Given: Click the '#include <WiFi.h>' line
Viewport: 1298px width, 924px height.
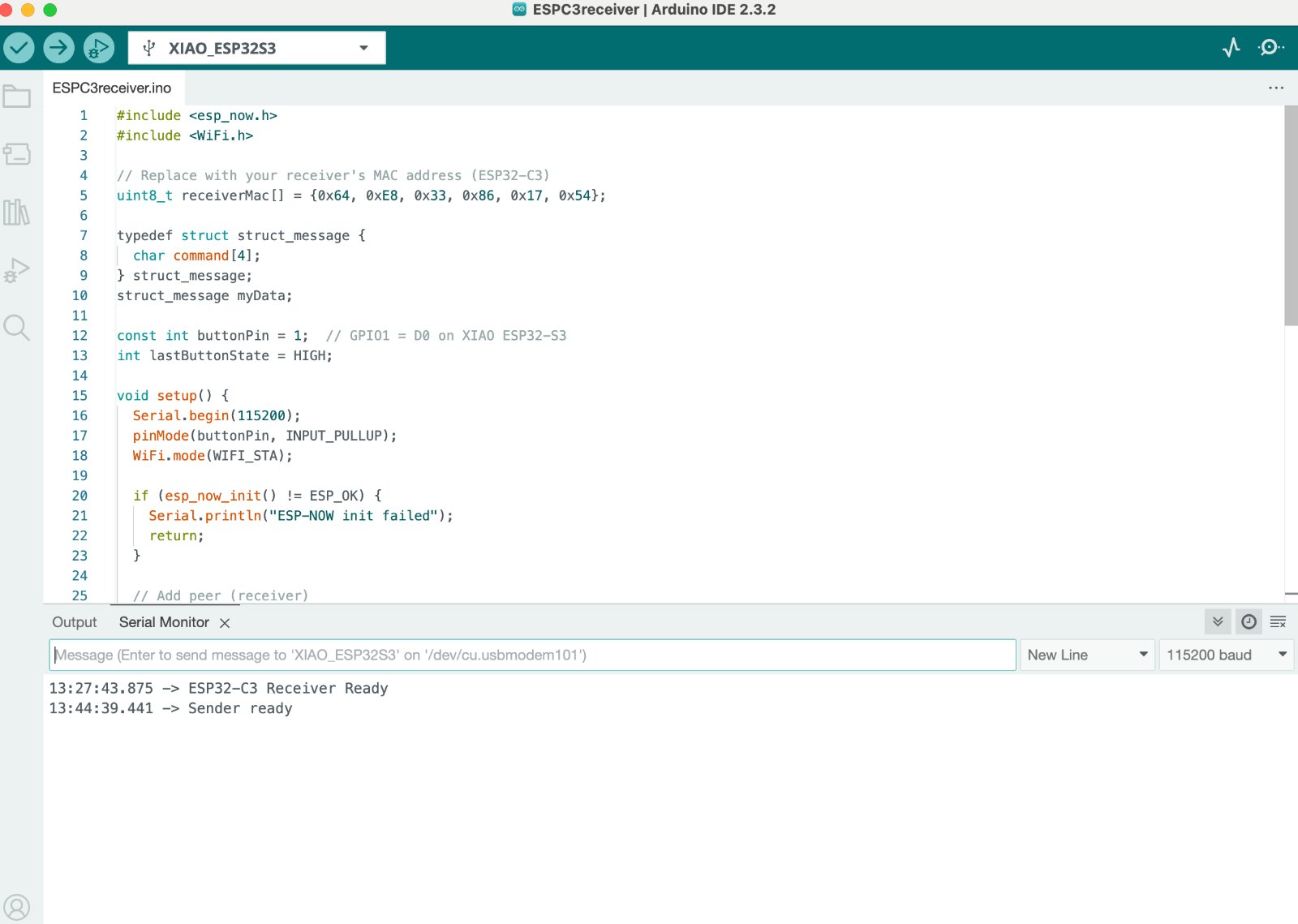Looking at the screenshot, I should 185,135.
